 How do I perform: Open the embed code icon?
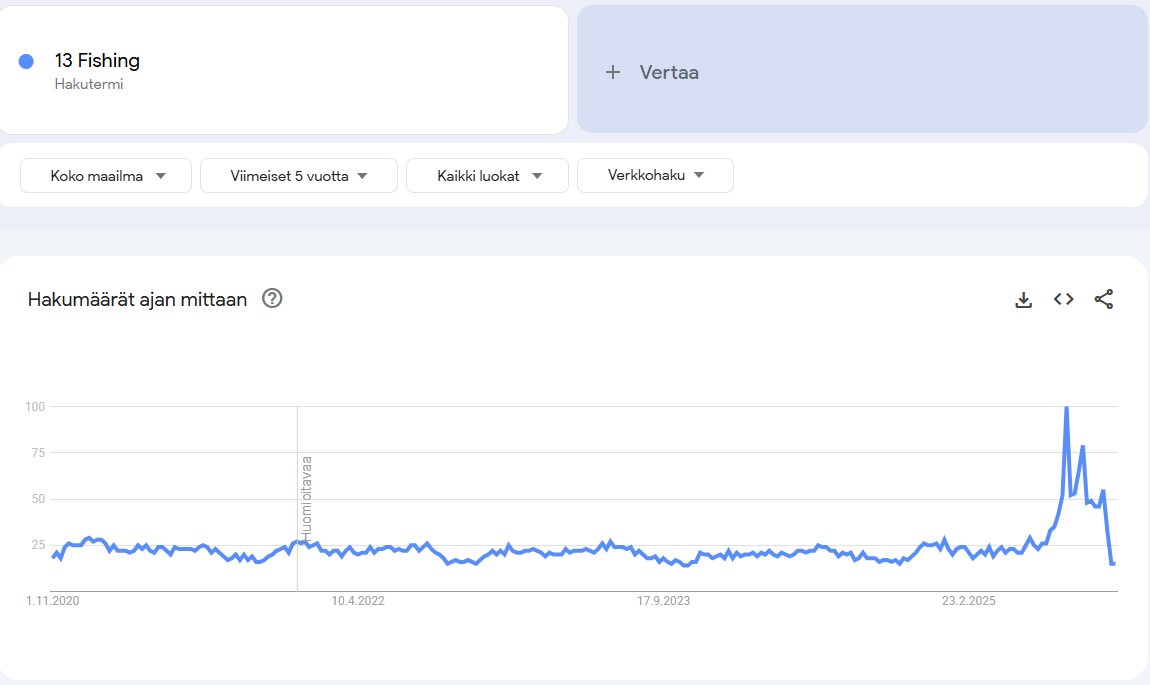click(1063, 299)
